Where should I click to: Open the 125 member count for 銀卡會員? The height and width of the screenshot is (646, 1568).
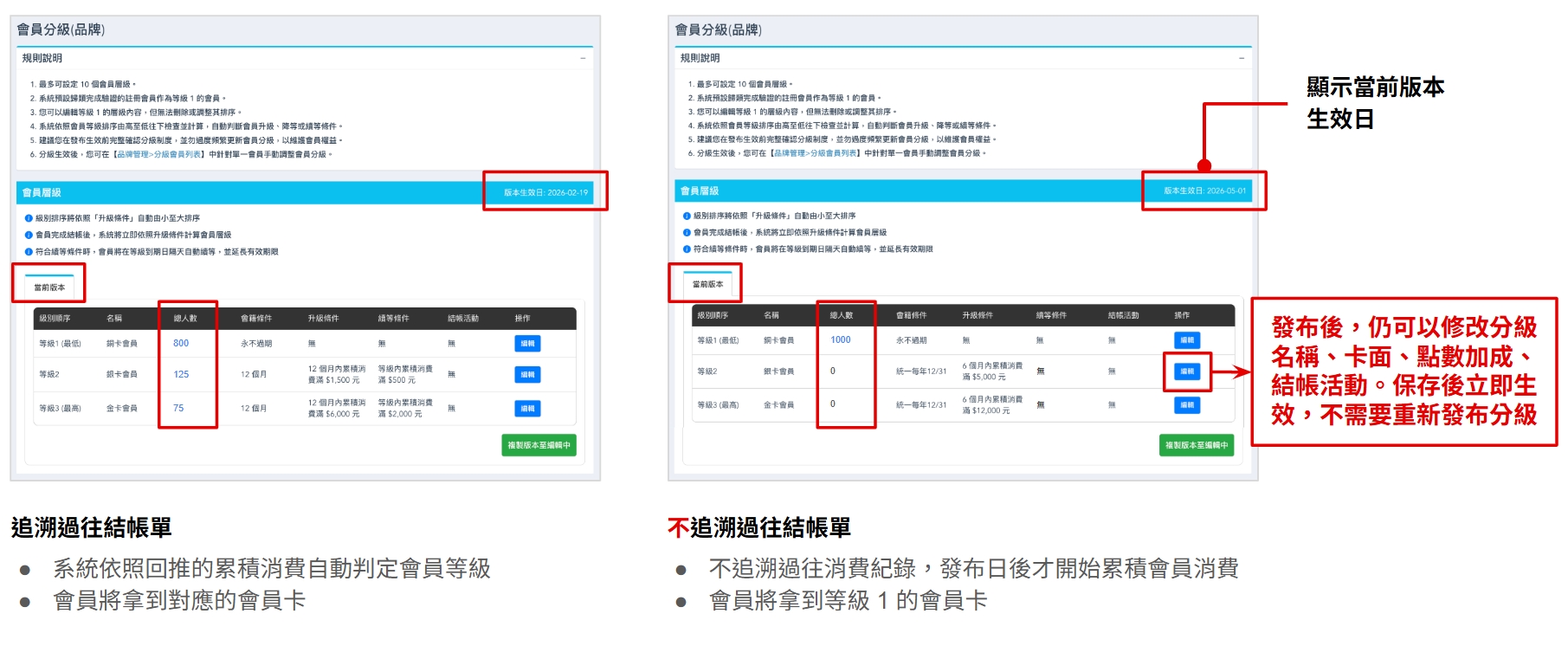pyautogui.click(x=181, y=374)
